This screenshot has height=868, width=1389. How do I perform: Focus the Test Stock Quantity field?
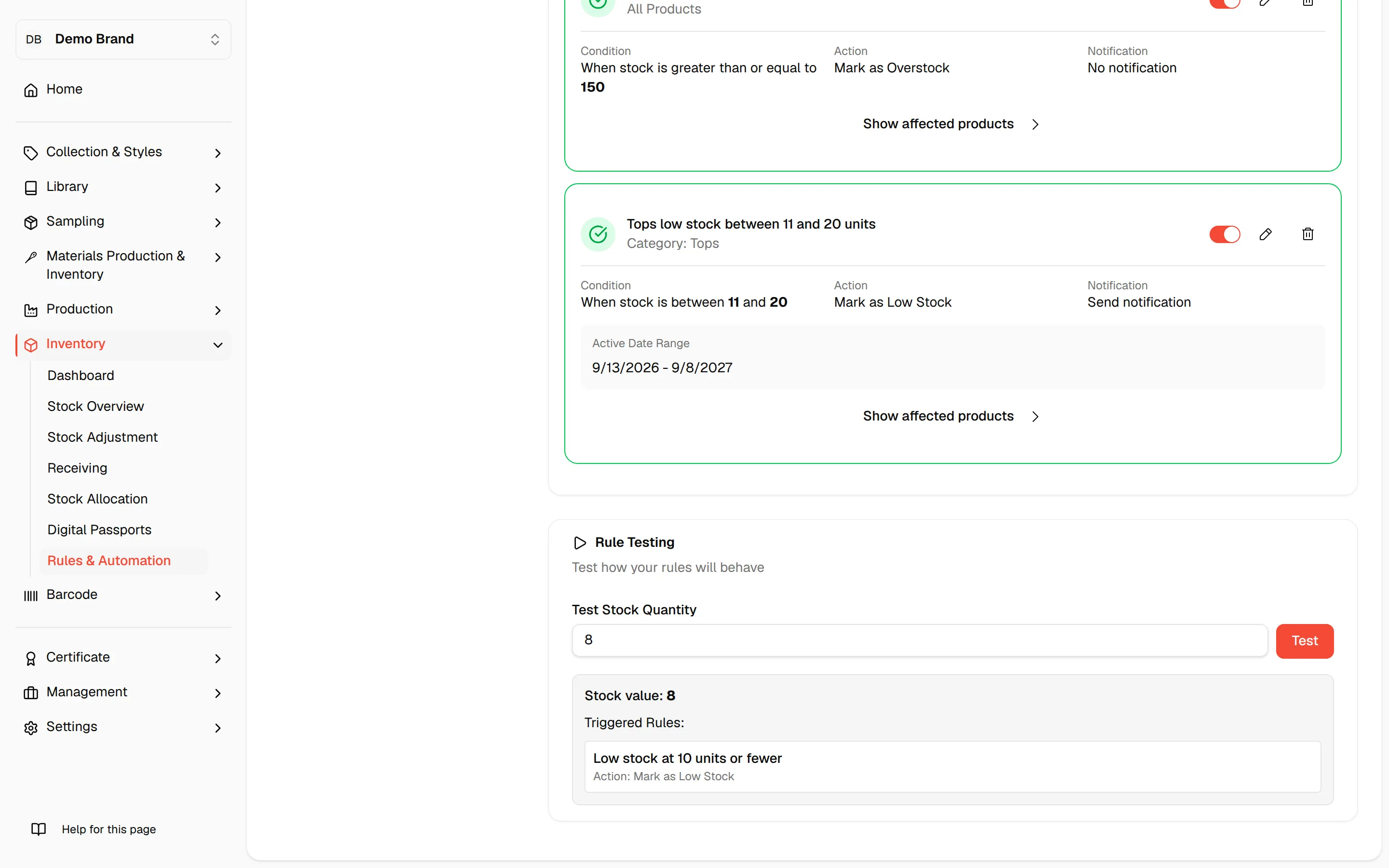click(920, 641)
